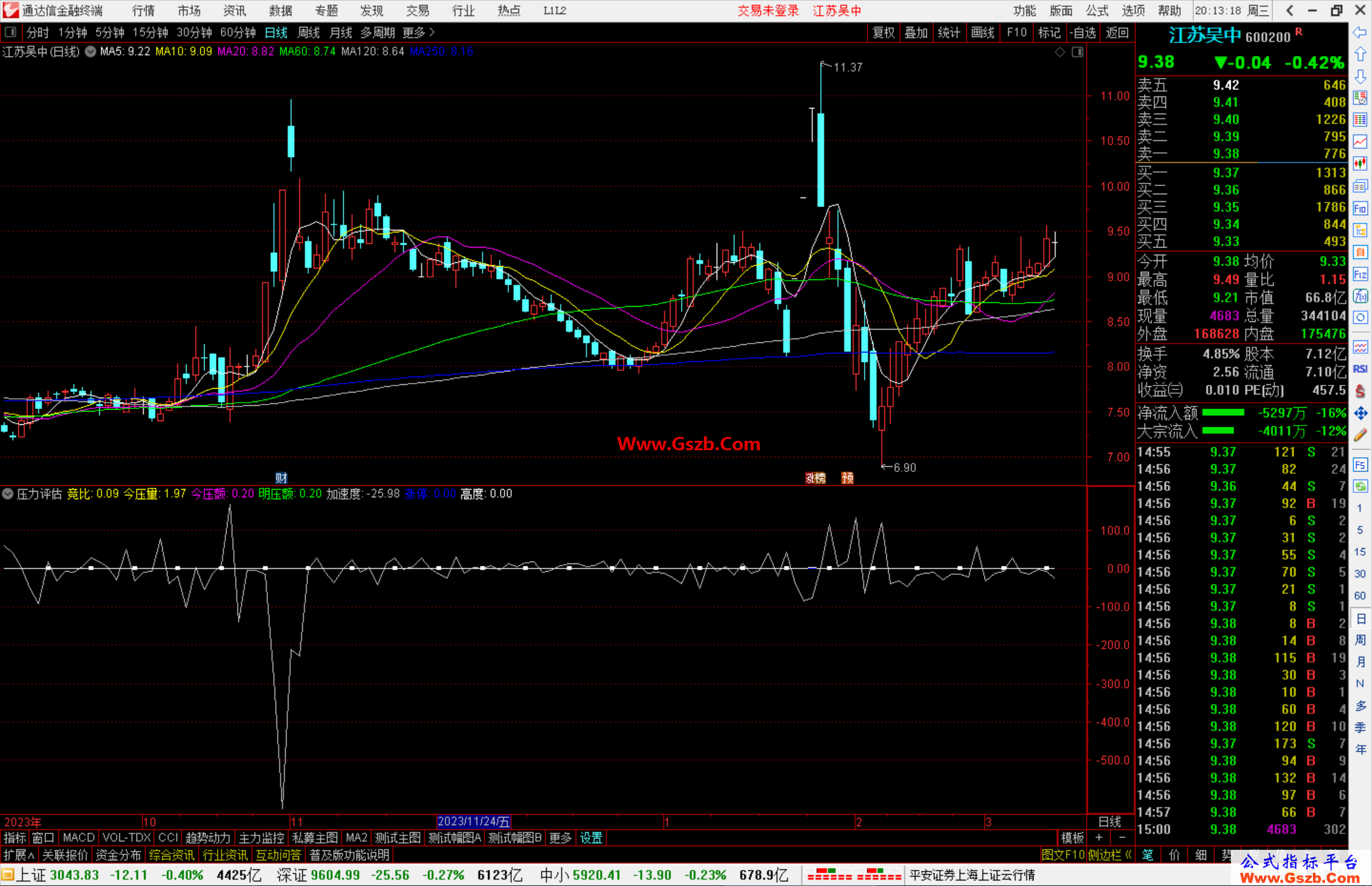Select sidebar period 30
This screenshot has height=886, width=1372.
click(x=1360, y=574)
